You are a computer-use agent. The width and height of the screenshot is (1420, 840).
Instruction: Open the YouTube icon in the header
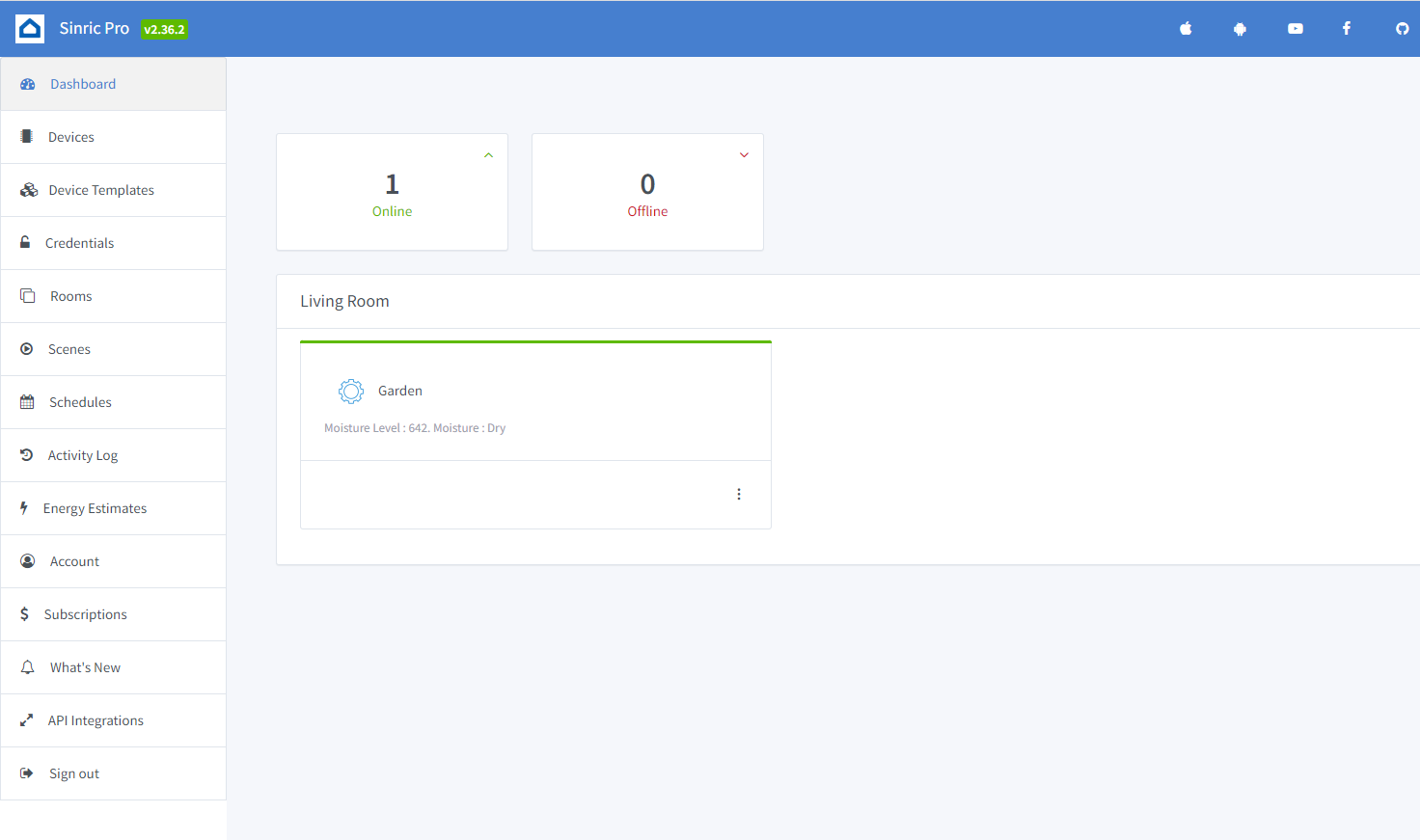[1295, 28]
